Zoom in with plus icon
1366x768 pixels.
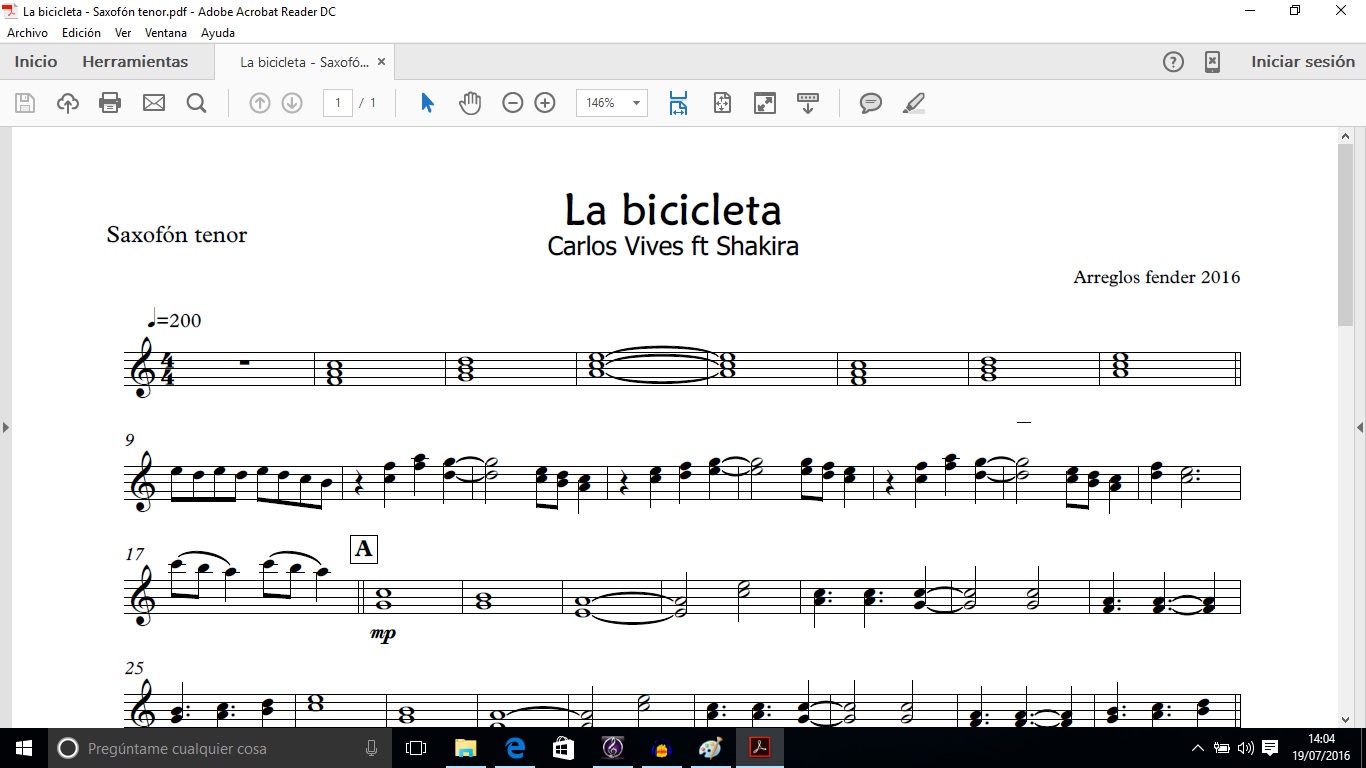[545, 103]
